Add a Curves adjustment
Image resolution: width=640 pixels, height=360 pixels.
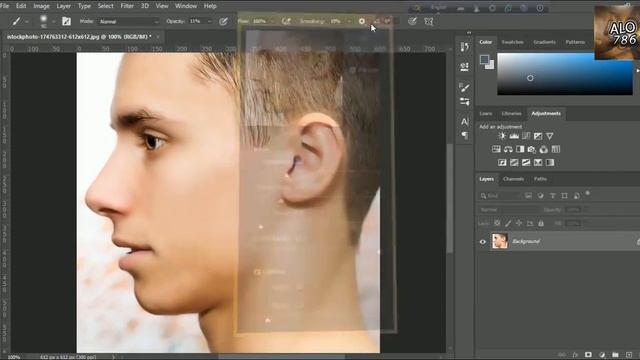pos(526,136)
